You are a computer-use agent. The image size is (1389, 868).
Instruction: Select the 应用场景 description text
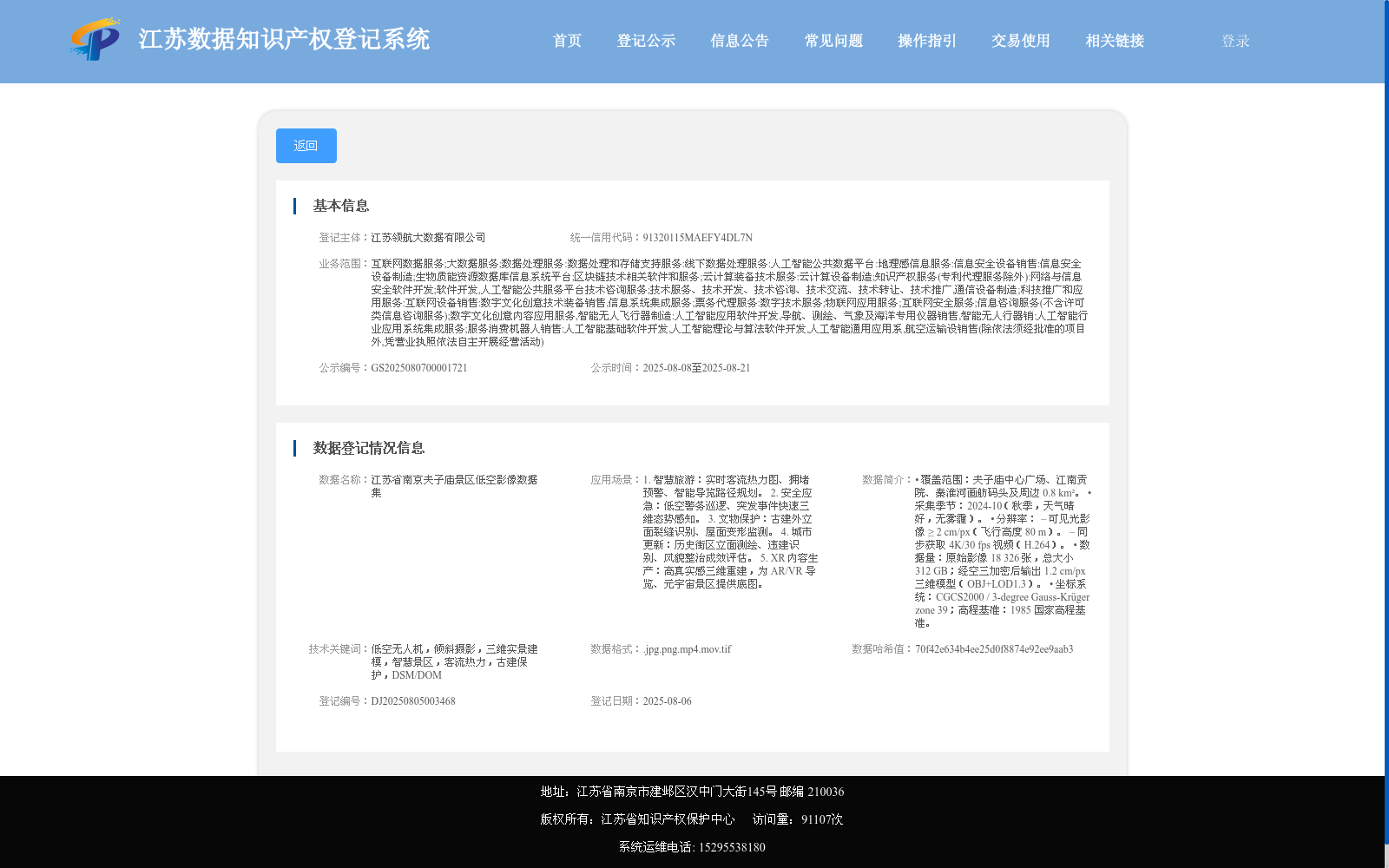730,532
